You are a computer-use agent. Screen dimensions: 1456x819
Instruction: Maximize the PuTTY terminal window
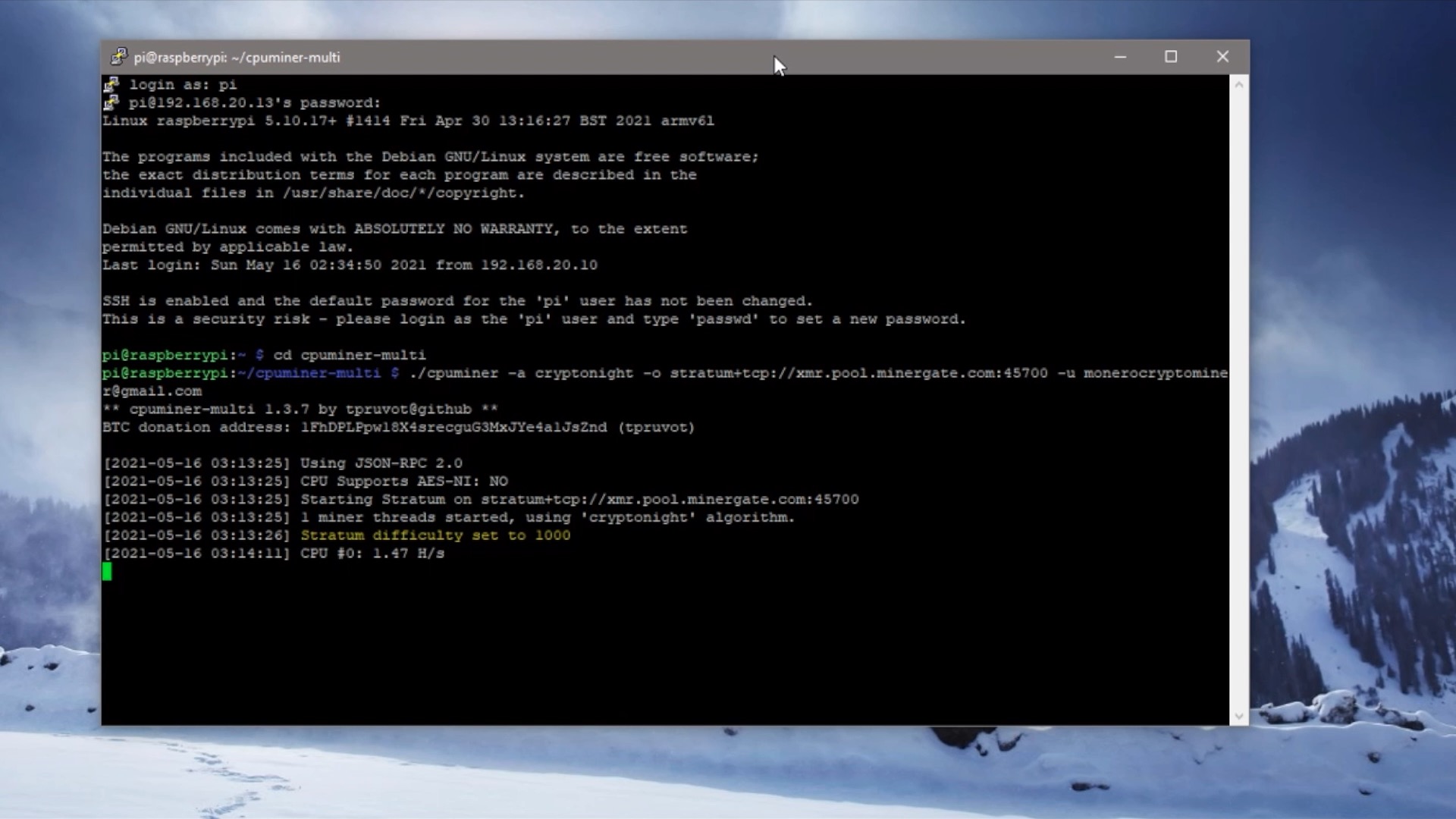(x=1171, y=57)
